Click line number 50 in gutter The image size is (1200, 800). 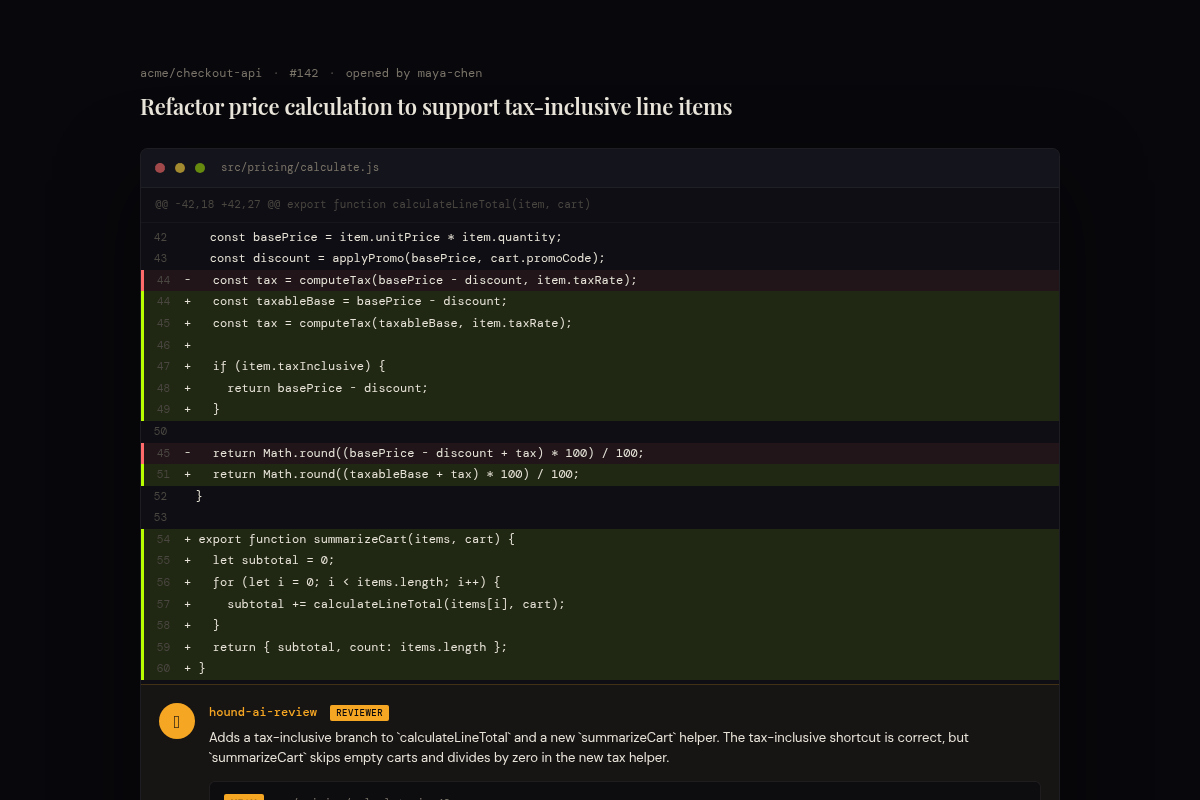[x=160, y=431]
